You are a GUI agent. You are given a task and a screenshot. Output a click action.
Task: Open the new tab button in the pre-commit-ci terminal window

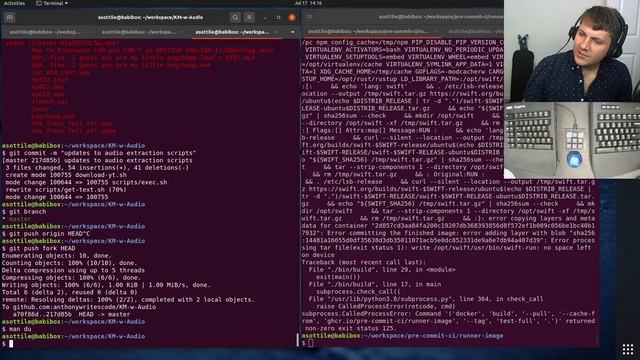(309, 17)
